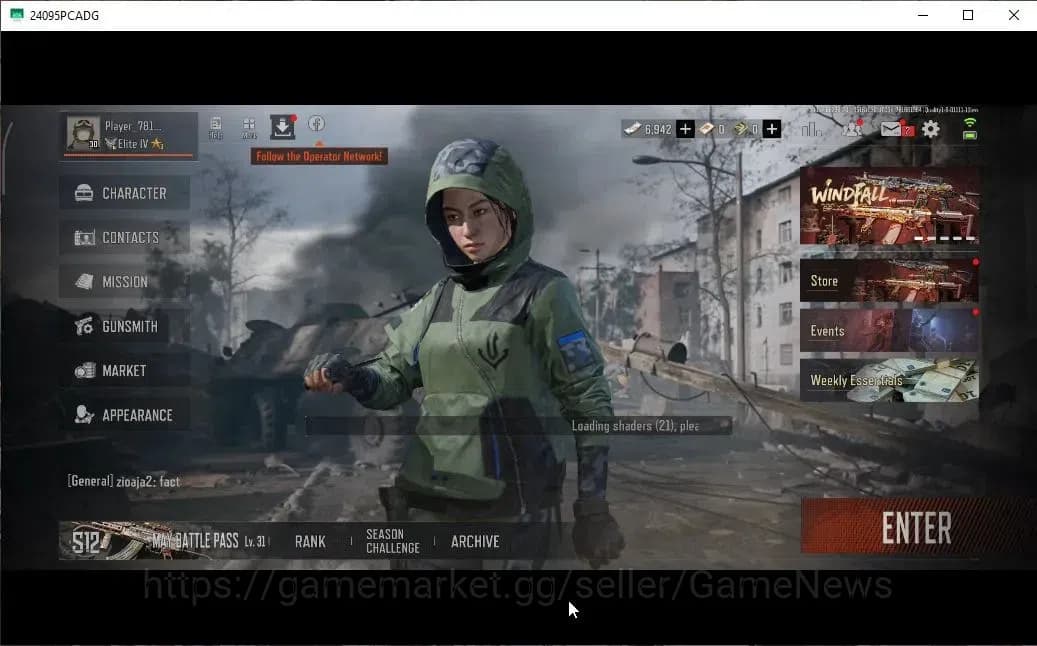Click the green battery indicator
Viewport: 1037px width, 646px height.
(970, 135)
